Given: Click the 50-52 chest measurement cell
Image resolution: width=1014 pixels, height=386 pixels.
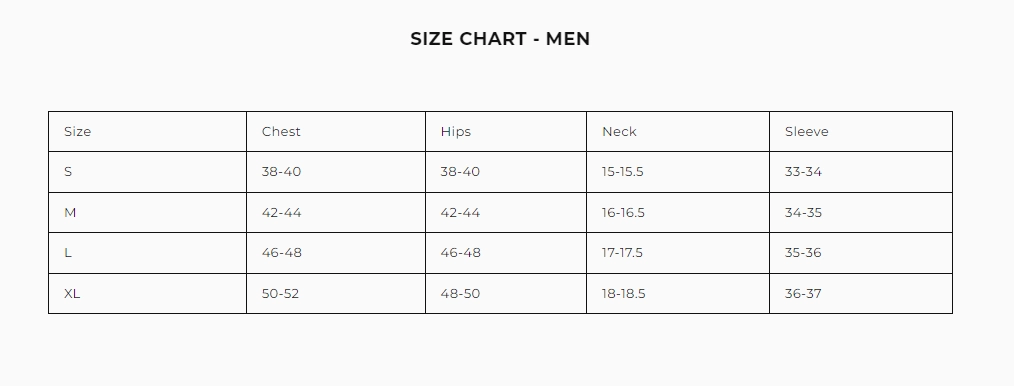Looking at the screenshot, I should 336,294.
